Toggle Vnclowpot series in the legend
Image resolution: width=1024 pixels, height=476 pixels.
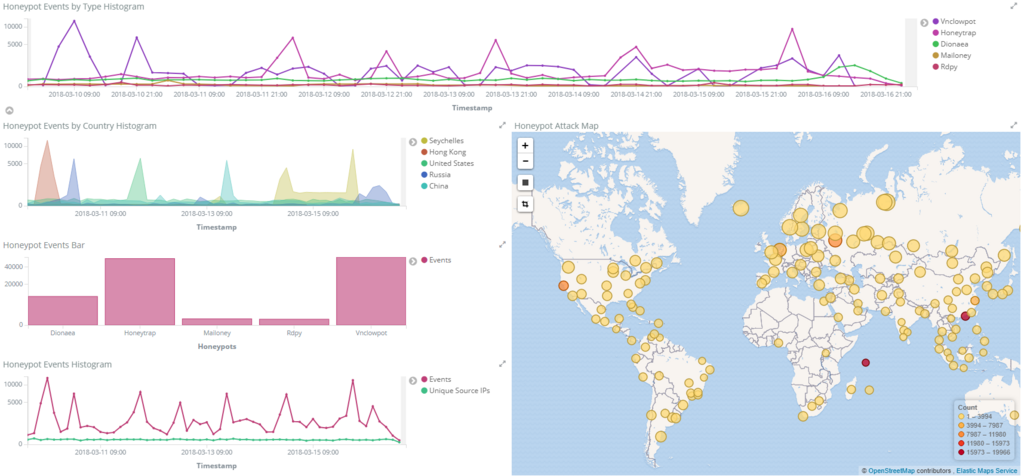tap(954, 22)
